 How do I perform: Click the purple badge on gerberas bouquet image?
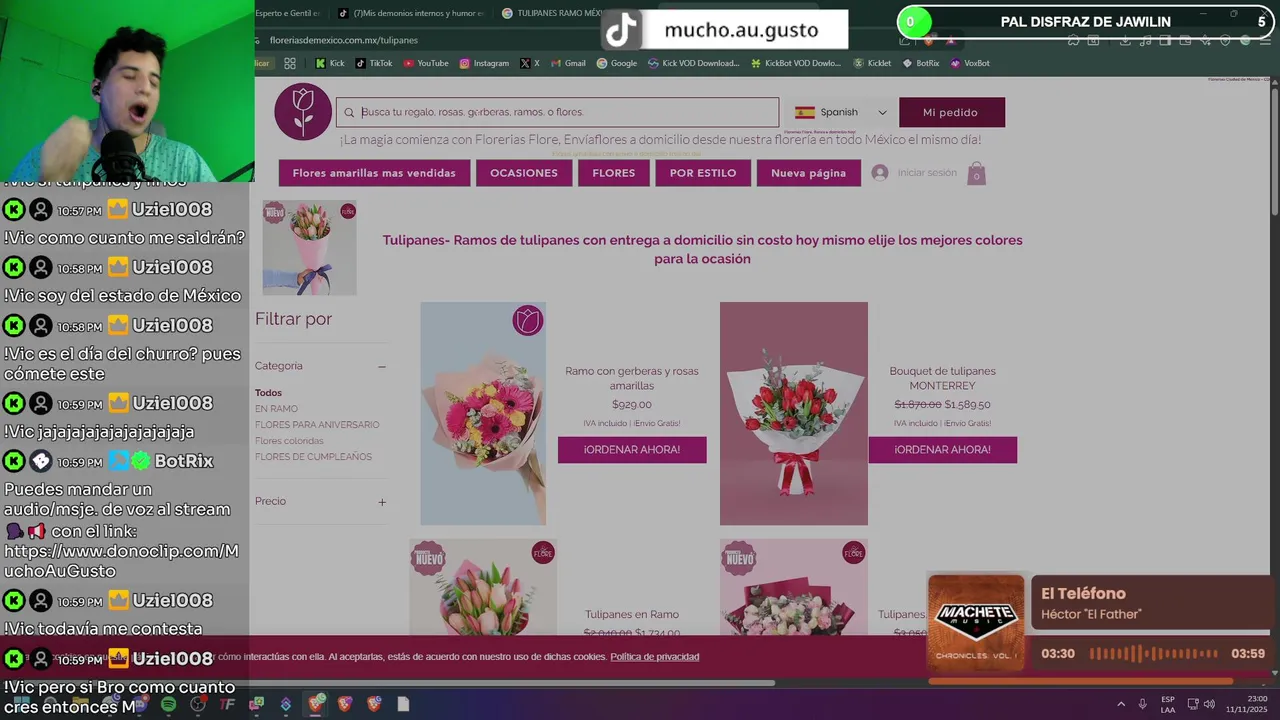(527, 320)
